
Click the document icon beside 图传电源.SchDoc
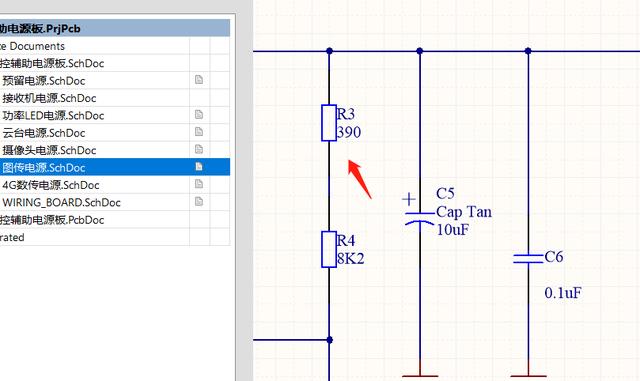tap(199, 166)
